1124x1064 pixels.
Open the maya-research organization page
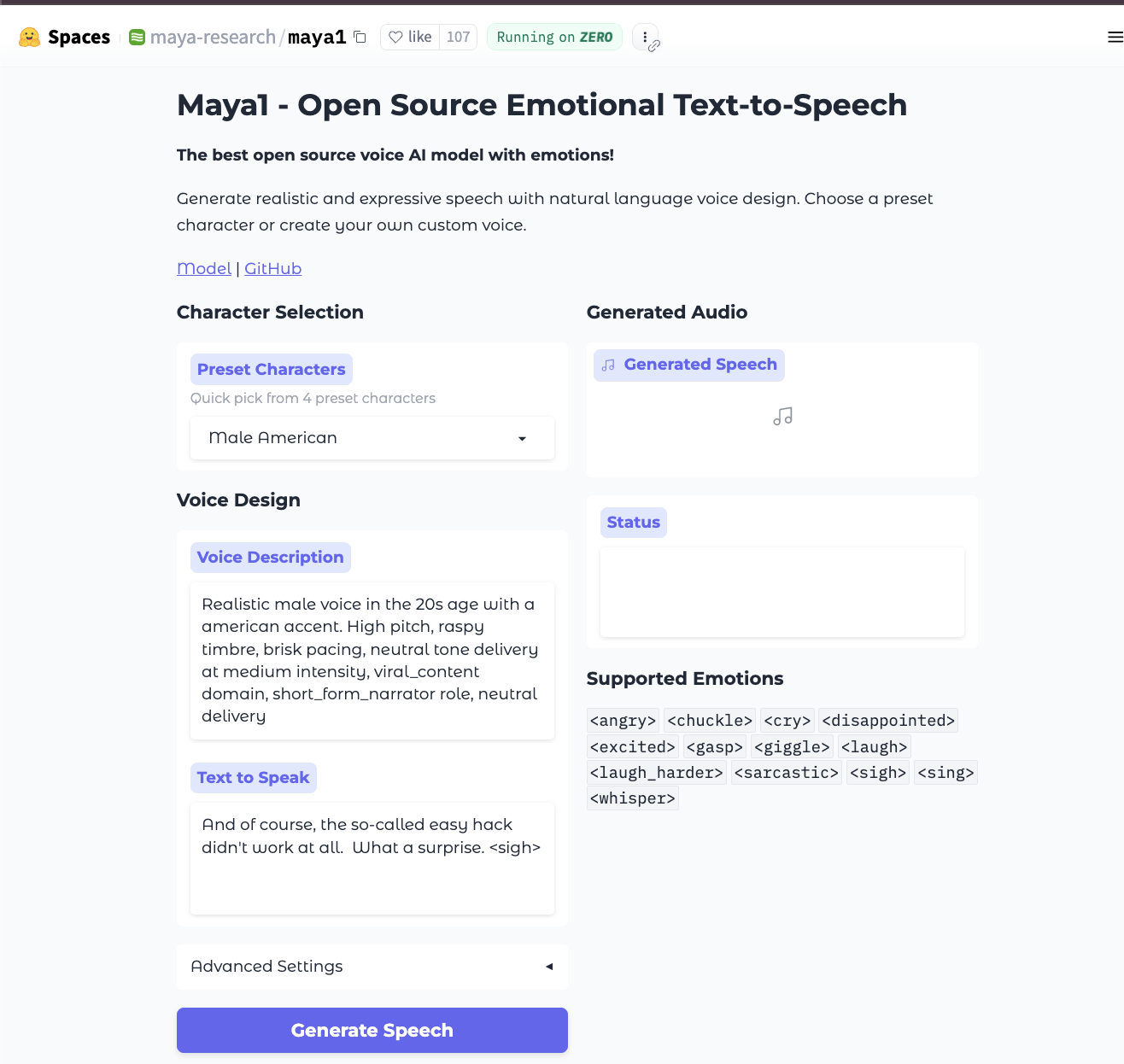[213, 37]
